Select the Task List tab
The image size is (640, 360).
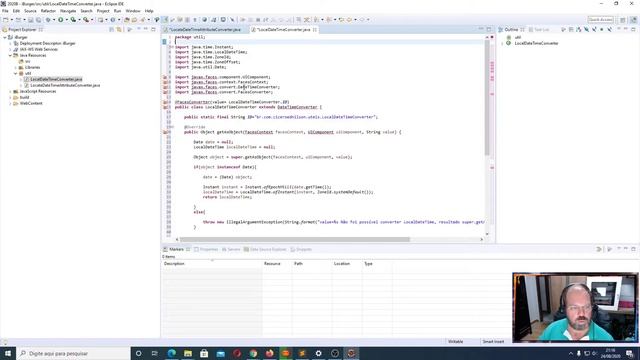[x=539, y=30]
